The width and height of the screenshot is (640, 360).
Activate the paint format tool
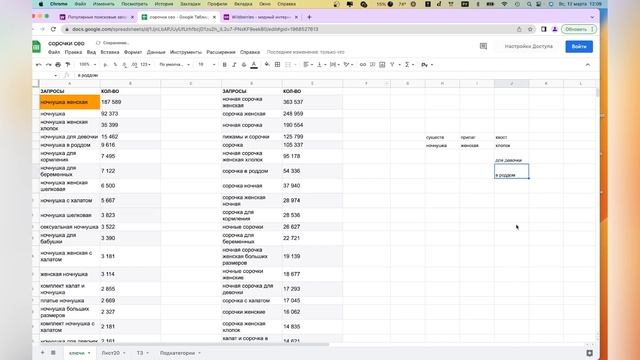coord(68,64)
